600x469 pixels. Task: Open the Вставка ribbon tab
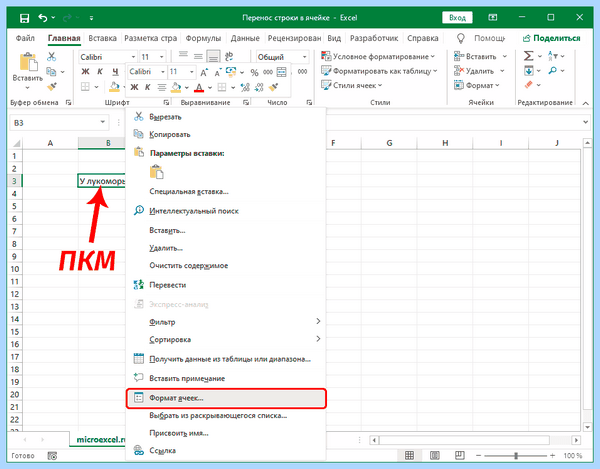(x=102, y=38)
